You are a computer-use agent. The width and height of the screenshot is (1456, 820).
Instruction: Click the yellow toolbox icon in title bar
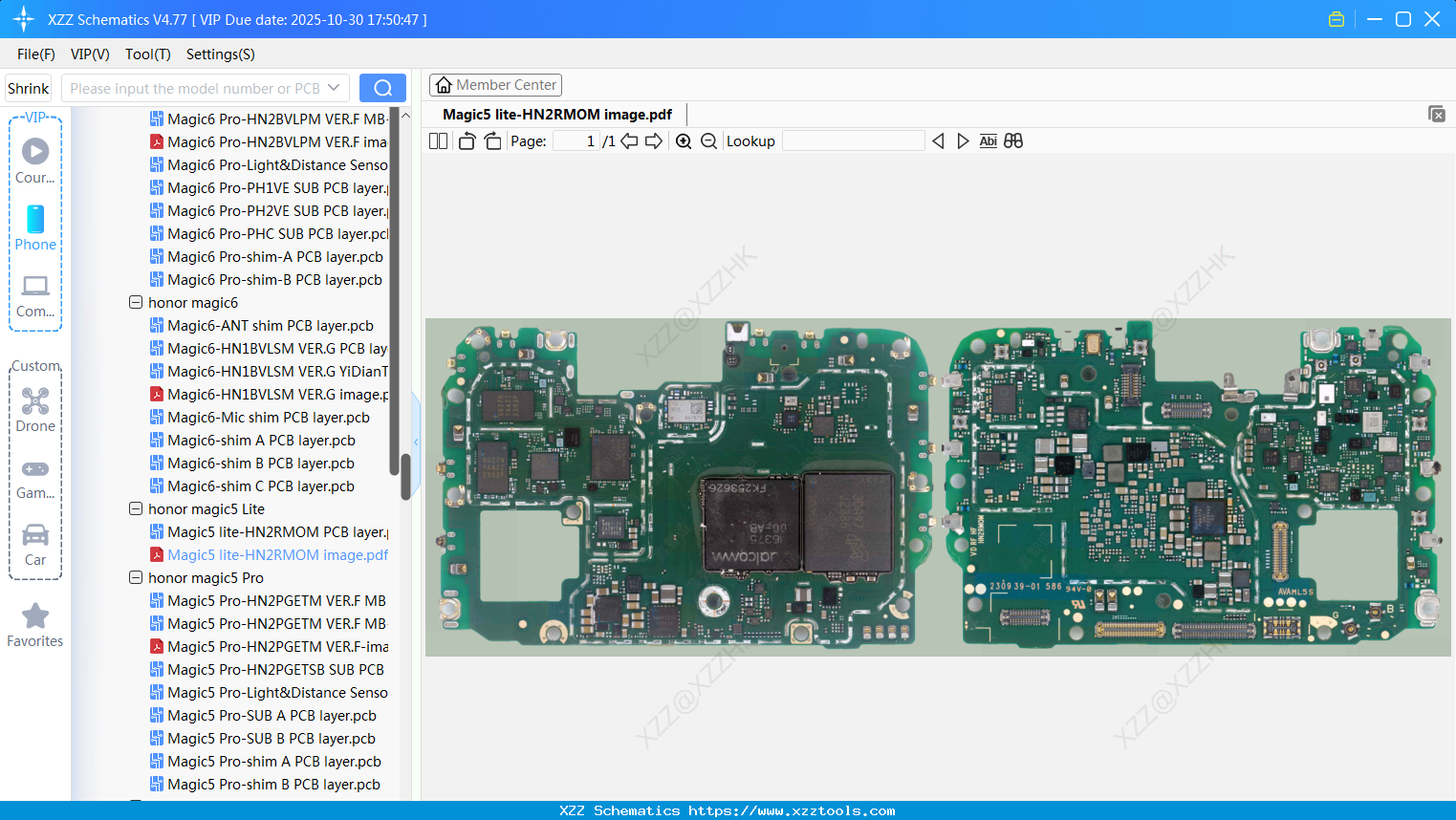coord(1336,19)
